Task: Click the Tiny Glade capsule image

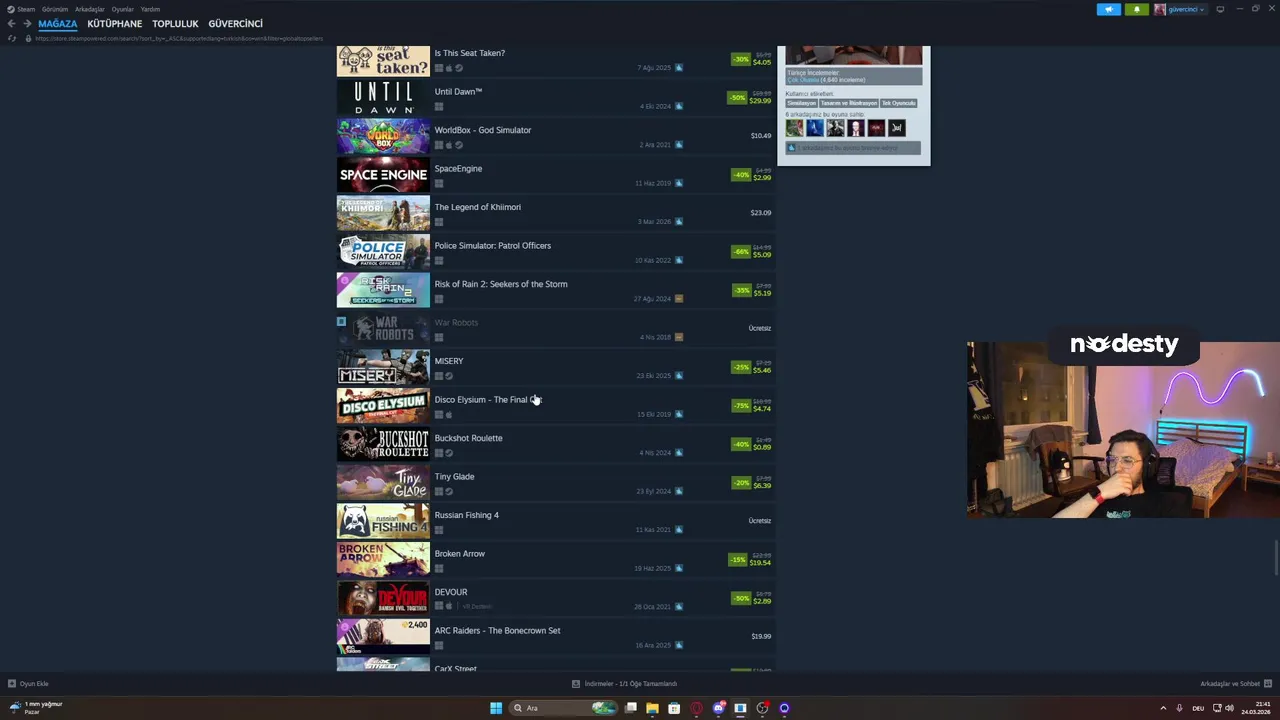Action: point(383,483)
